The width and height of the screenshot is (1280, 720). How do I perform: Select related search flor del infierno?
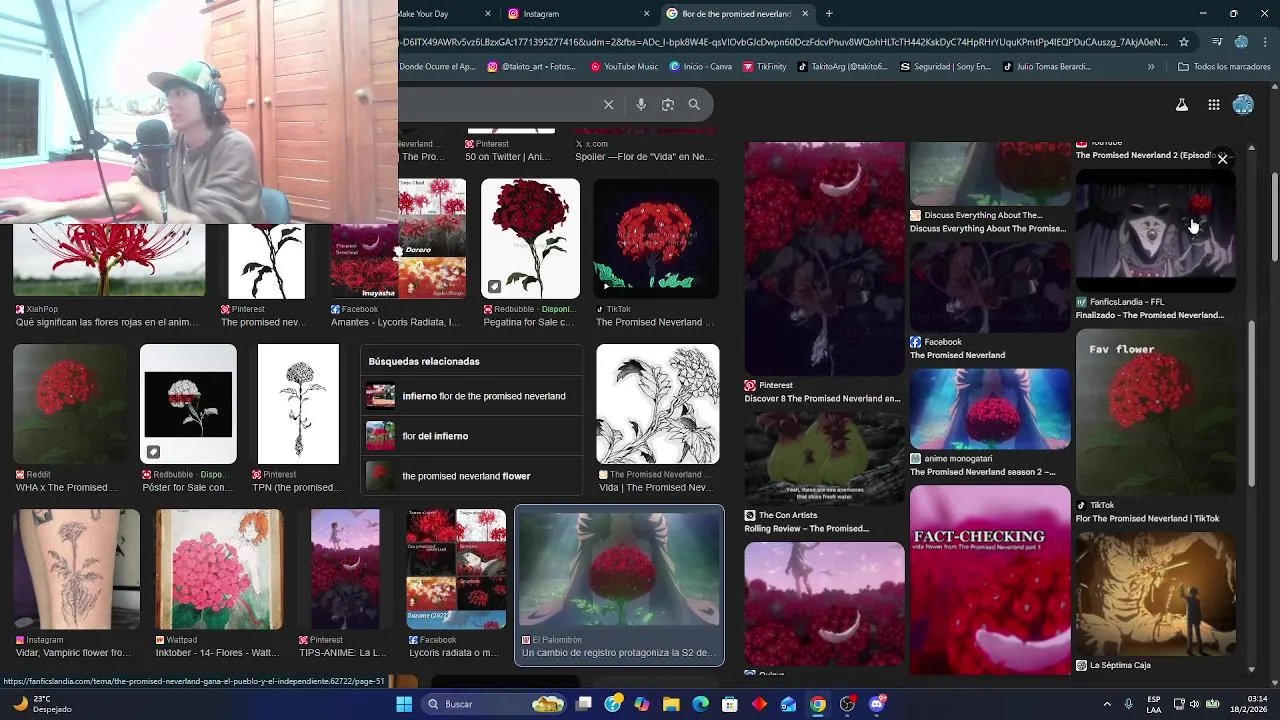pos(471,436)
